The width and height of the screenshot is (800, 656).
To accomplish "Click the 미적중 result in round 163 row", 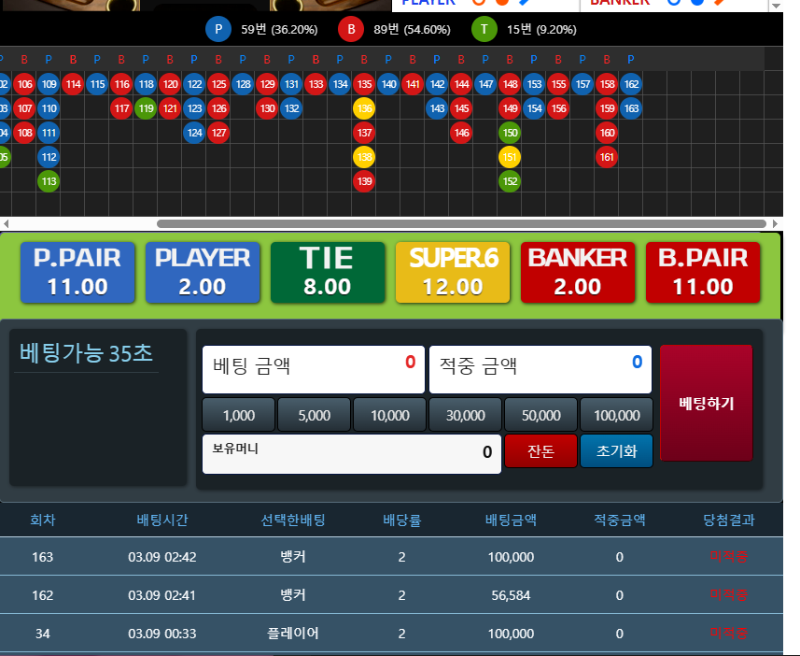I will [x=729, y=556].
